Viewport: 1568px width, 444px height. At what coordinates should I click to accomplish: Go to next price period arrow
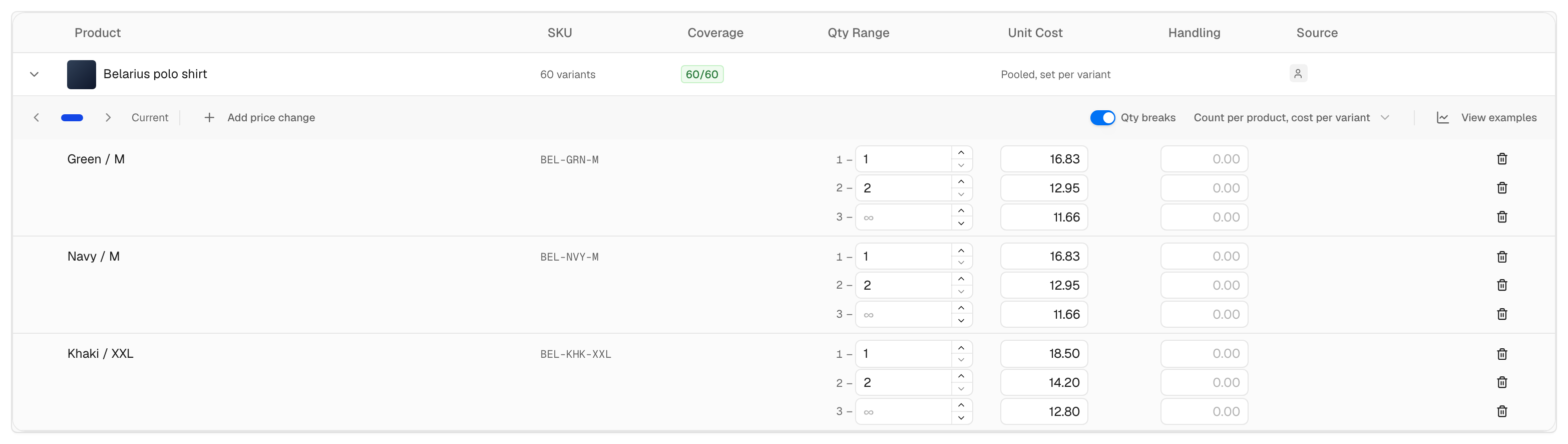click(108, 118)
